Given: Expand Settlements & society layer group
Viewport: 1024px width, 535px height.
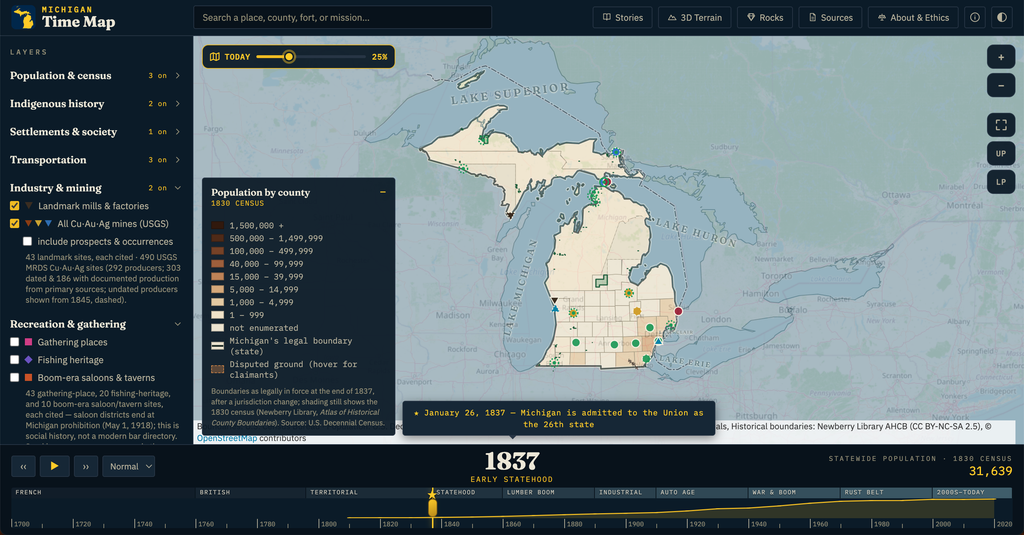Looking at the screenshot, I should (x=95, y=132).
